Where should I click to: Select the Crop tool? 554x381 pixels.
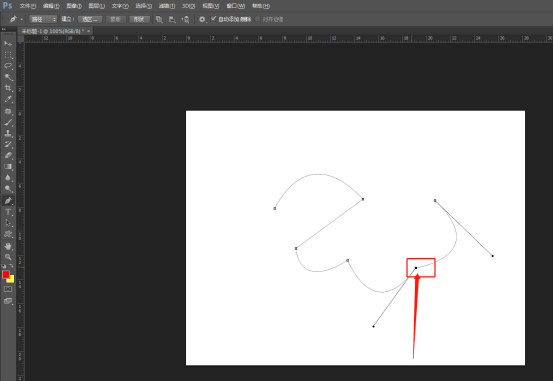pyautogui.click(x=8, y=88)
